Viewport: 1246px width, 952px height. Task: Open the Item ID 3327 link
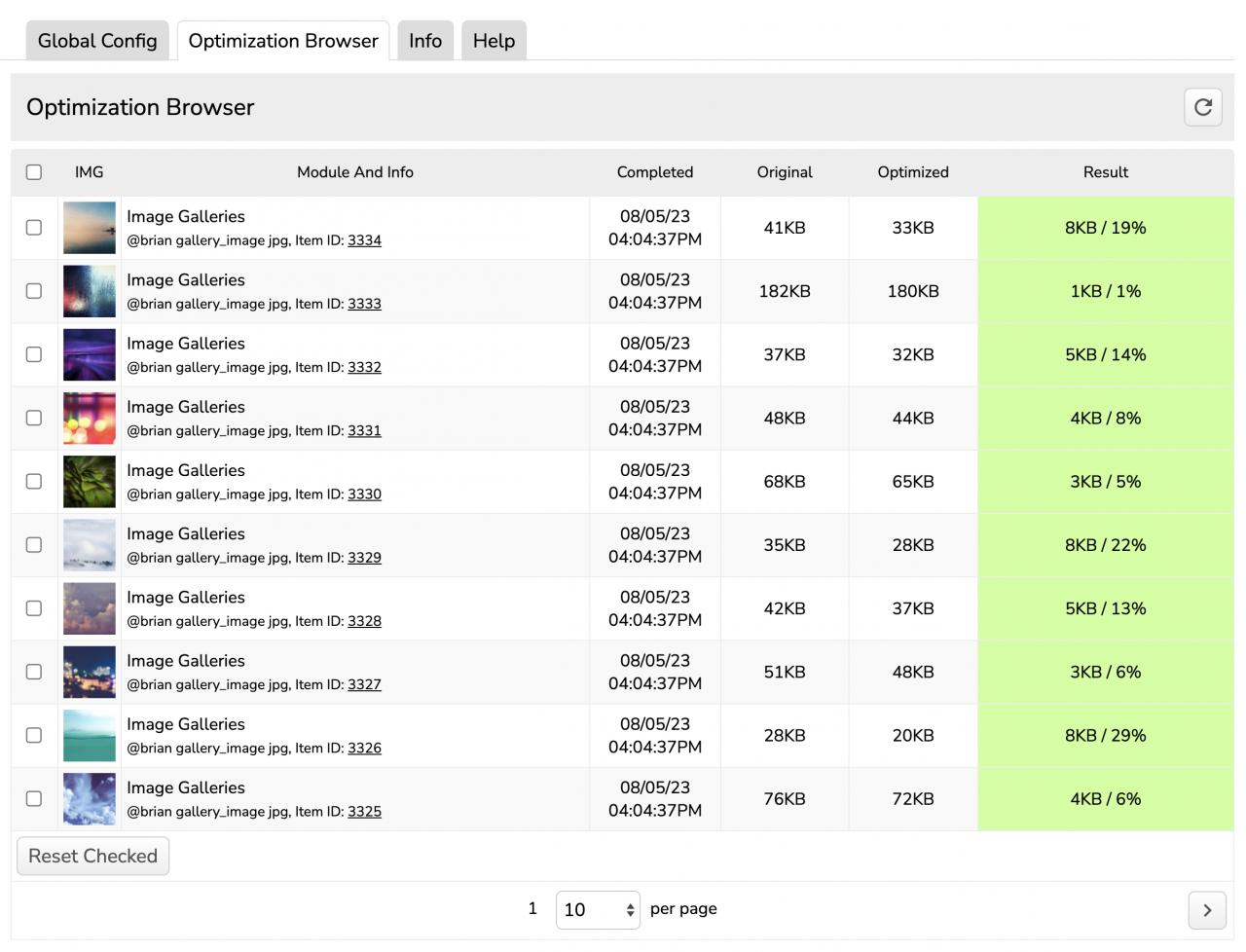tap(364, 685)
